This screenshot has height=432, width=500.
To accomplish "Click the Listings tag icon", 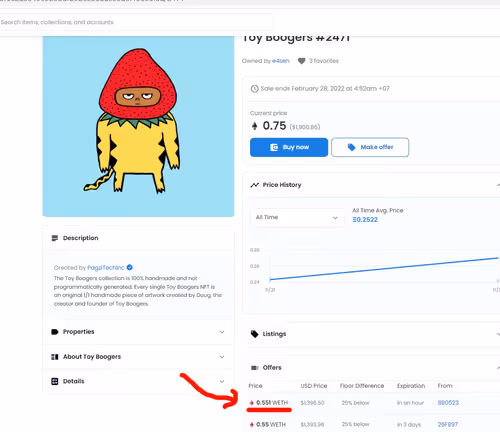I will click(255, 334).
